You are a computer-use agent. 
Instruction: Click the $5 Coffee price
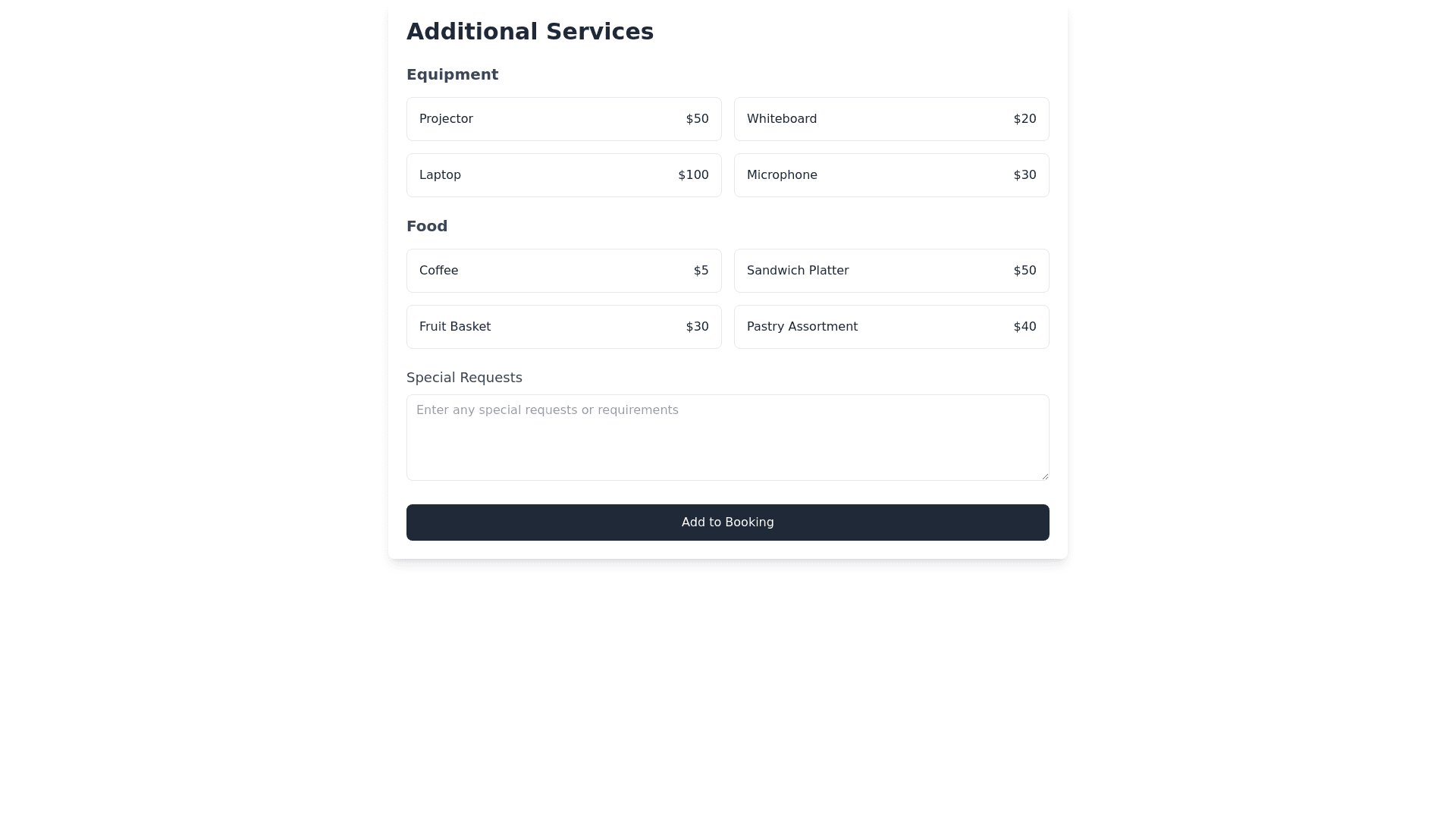click(701, 271)
